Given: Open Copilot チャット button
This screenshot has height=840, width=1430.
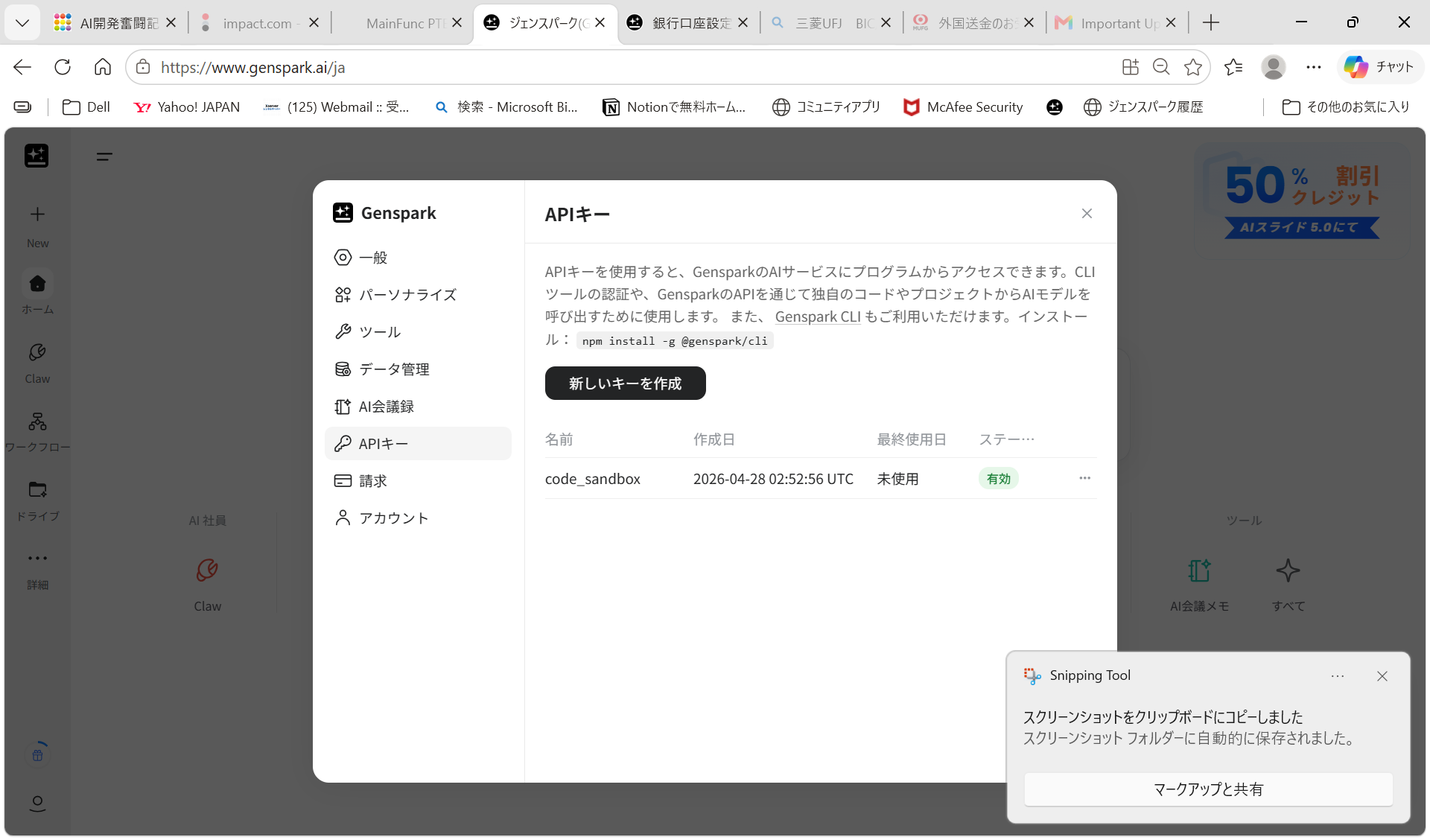Looking at the screenshot, I should 1379,67.
